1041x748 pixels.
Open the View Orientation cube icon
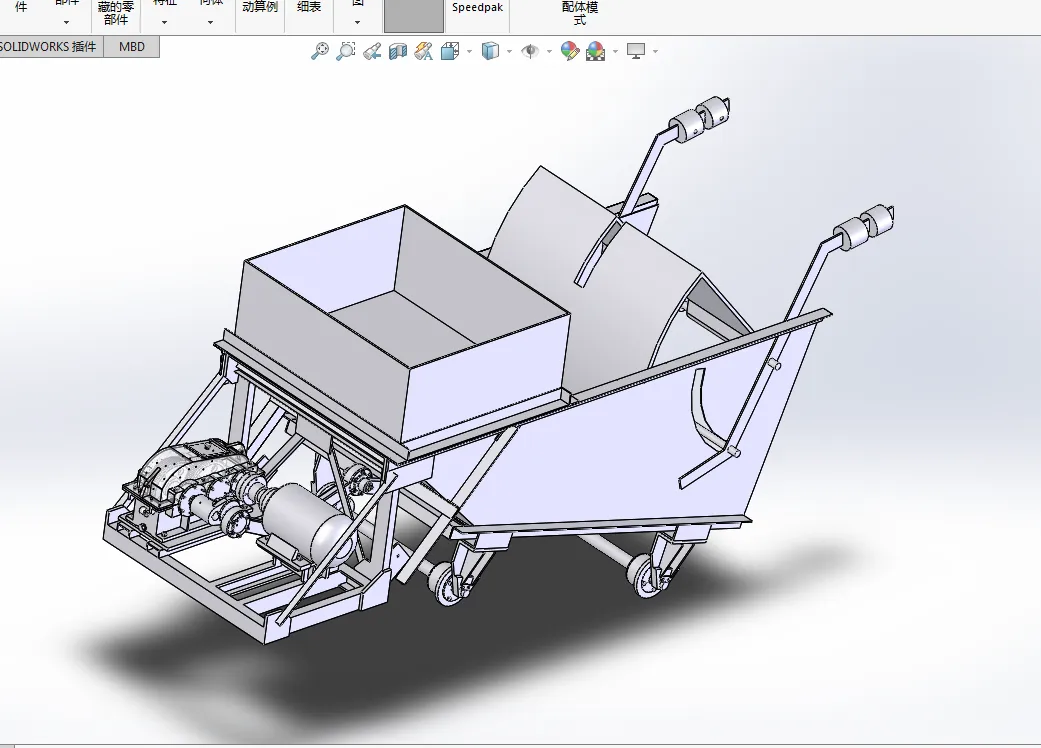point(450,51)
